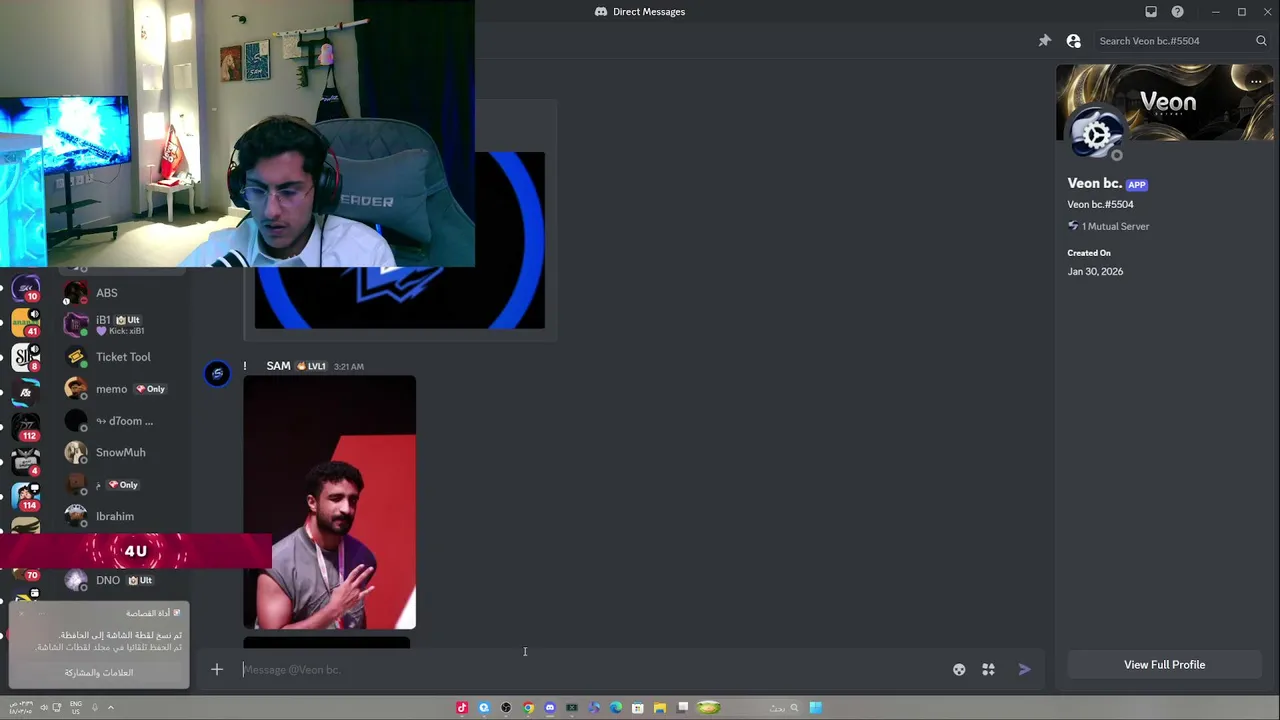Screen dimensions: 1280x720
Task: Open Discord Help question mark icon
Action: (x=1177, y=12)
